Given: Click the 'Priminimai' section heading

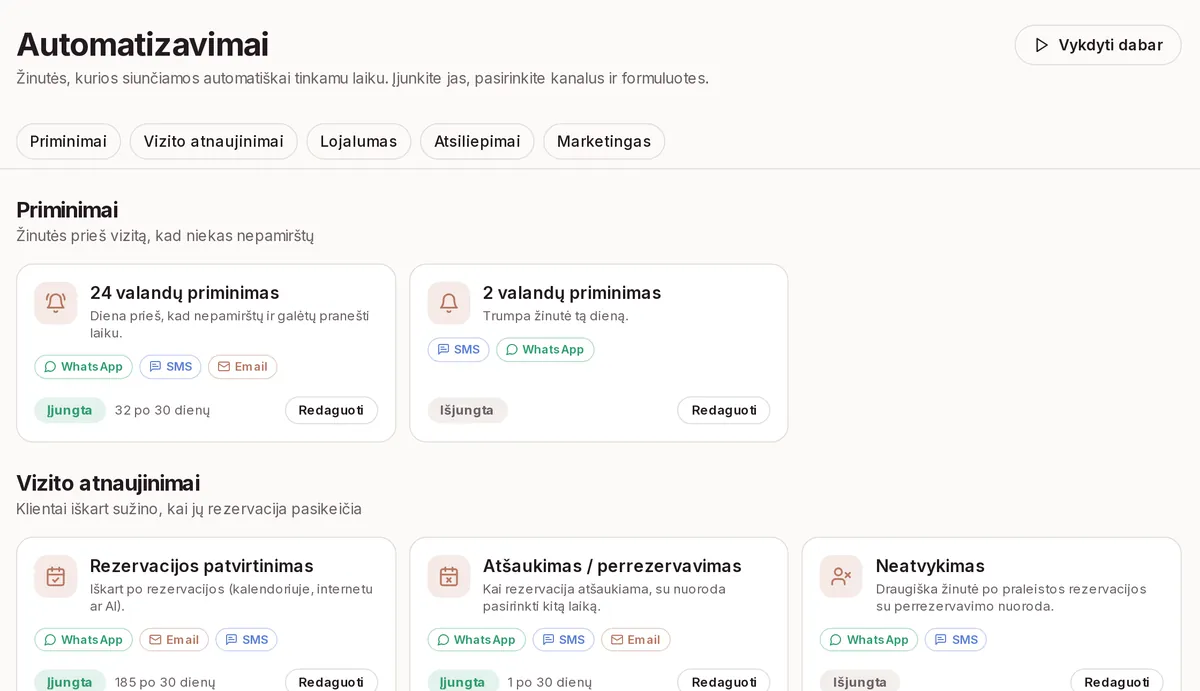Looking at the screenshot, I should (x=67, y=210).
